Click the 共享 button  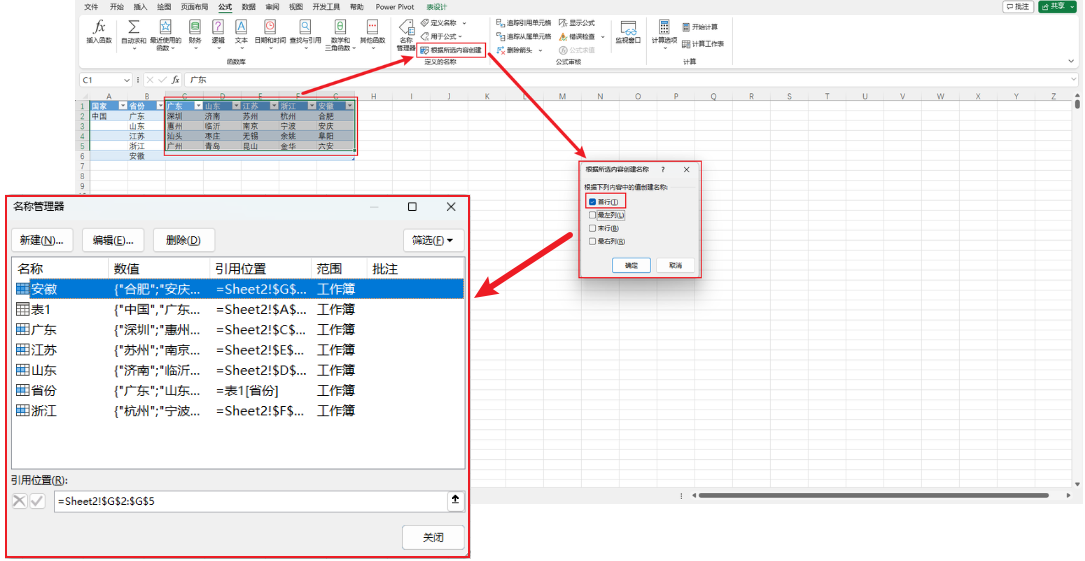tap(1057, 6)
